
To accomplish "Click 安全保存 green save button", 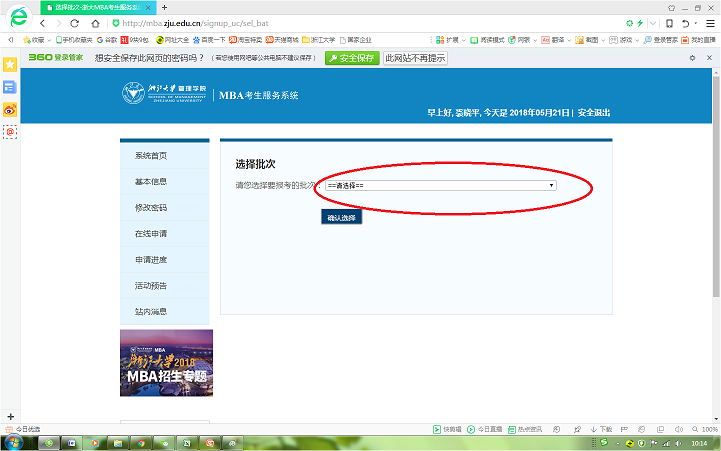I will 352,58.
